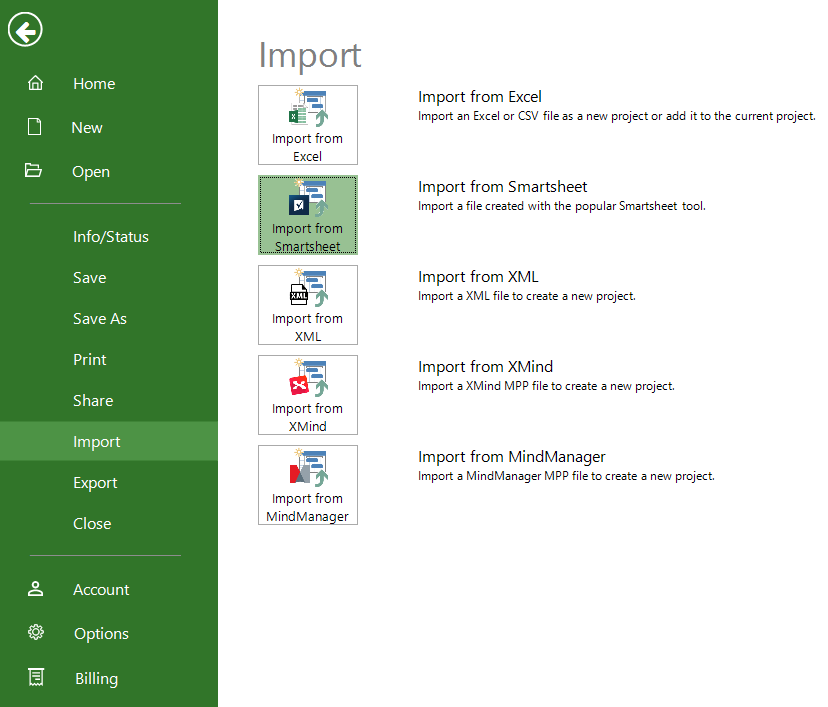Screen dimensions: 828x707
Task: Click the Import from XMind tile
Action: [x=308, y=395]
